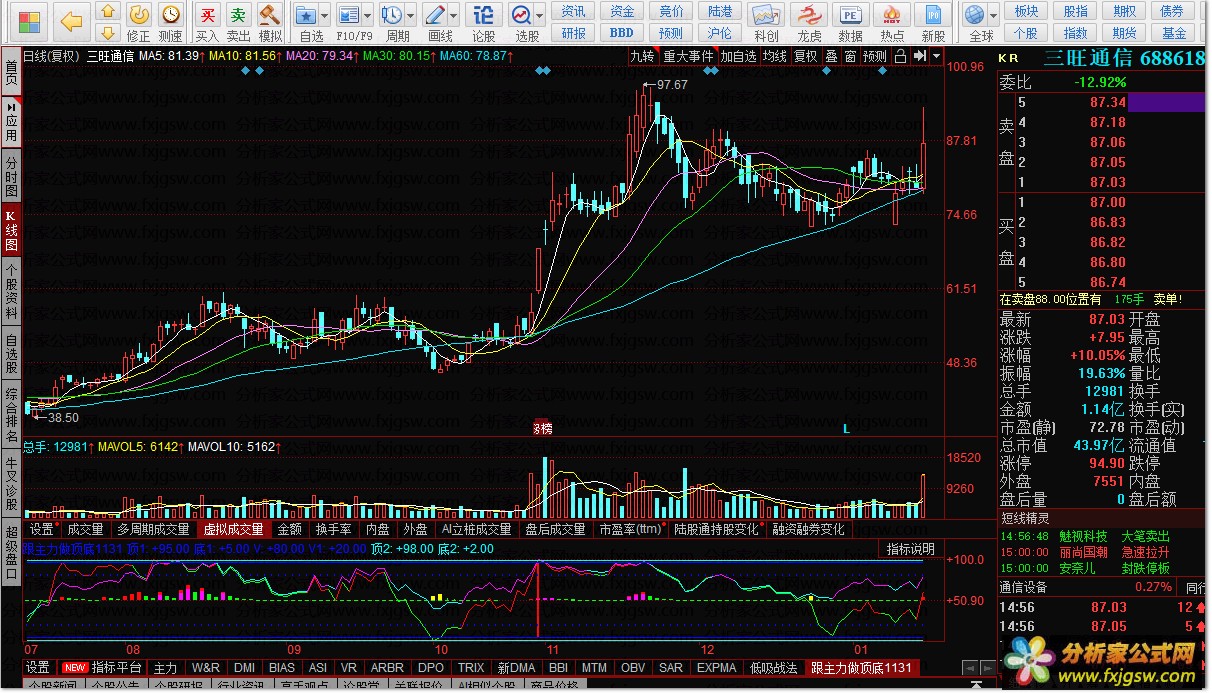Open the 选股 stock screener icon
Viewport: 1212px width, 693px height.
pyautogui.click(x=521, y=15)
